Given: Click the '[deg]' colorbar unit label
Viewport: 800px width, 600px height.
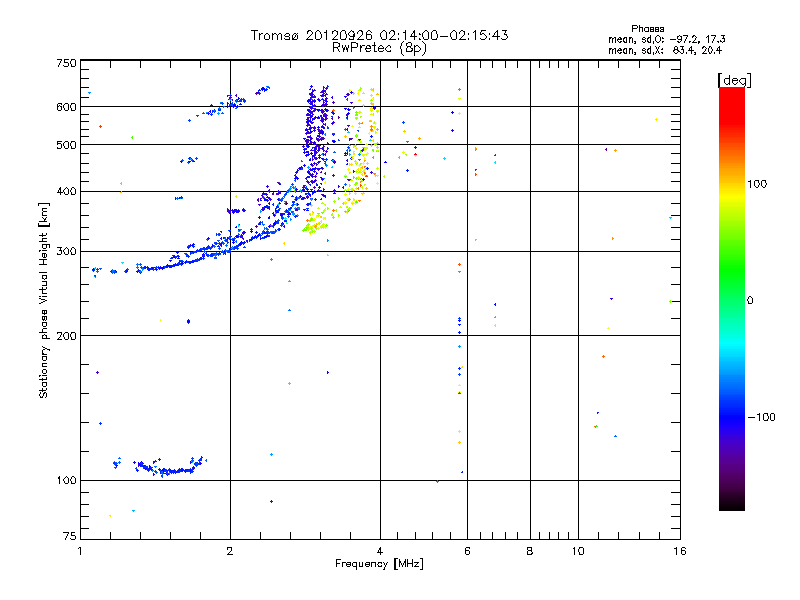Looking at the screenshot, I should tap(734, 80).
